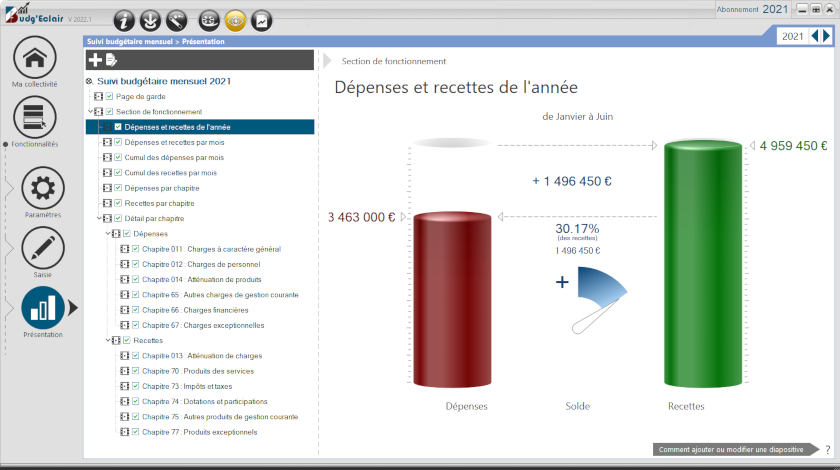Image resolution: width=840 pixels, height=470 pixels.
Task: Select Dépenses et recettes de l'année slide
Action: point(200,127)
